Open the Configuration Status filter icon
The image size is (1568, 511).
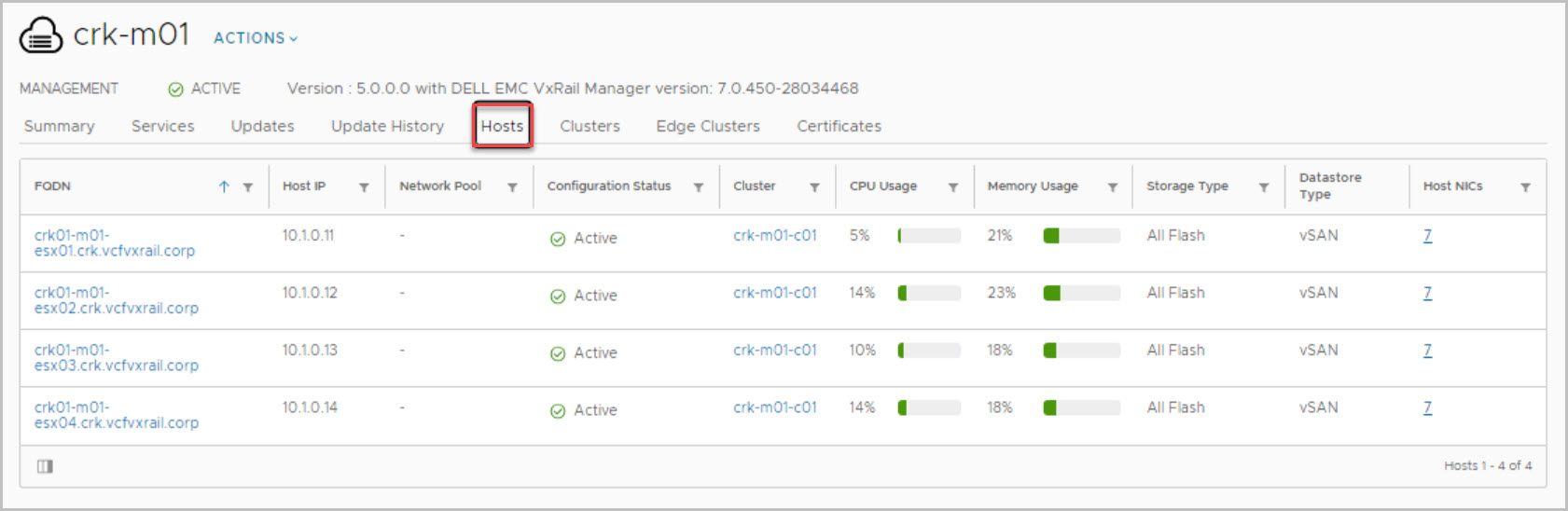tap(698, 187)
